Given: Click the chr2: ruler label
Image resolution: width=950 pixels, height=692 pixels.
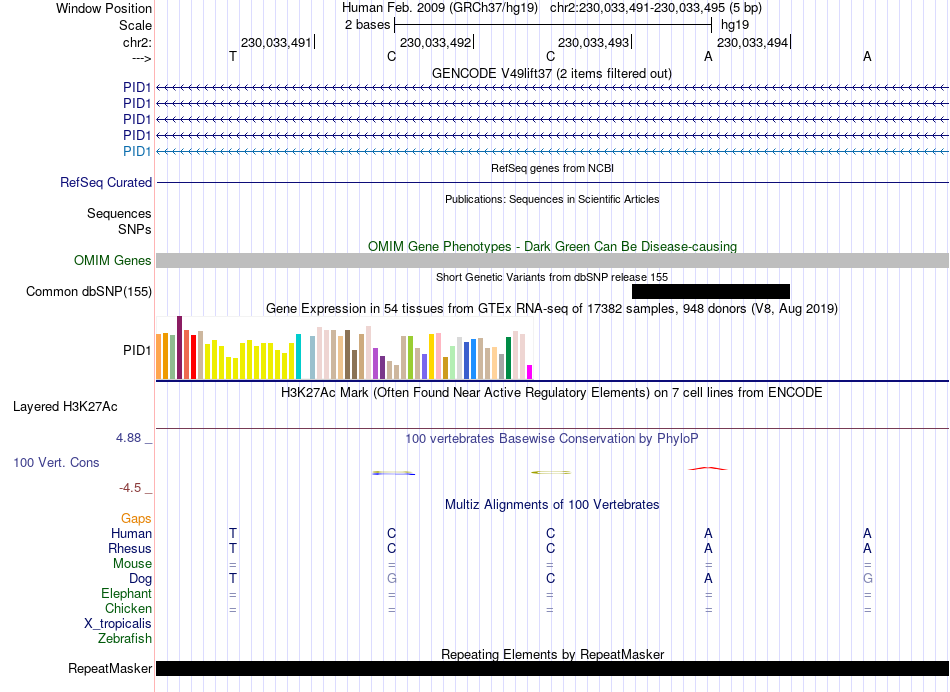Looking at the screenshot, I should coord(137,42).
